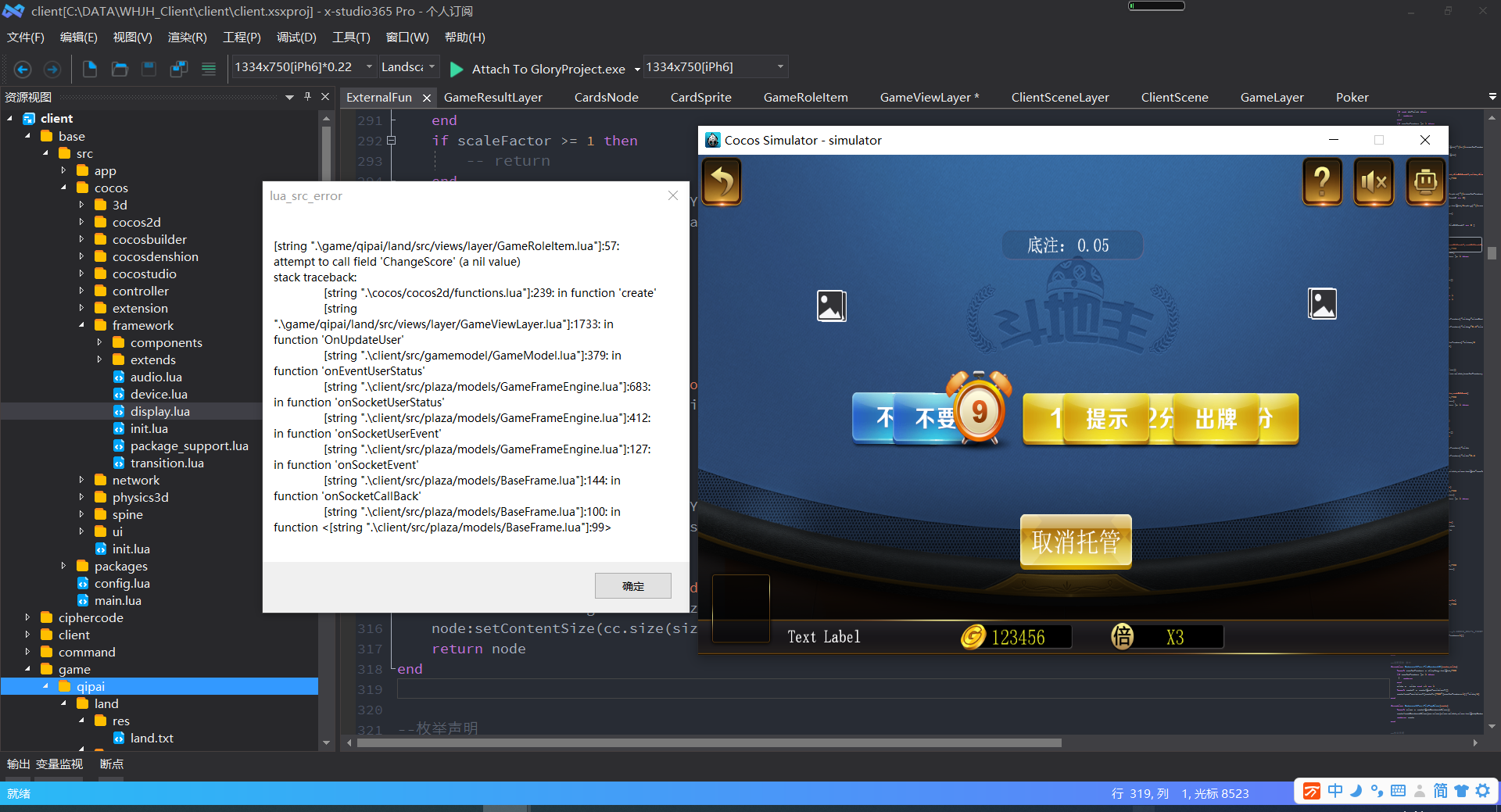This screenshot has height=812, width=1501.
Task: Click the Sogou user account icon
Action: 1420,791
